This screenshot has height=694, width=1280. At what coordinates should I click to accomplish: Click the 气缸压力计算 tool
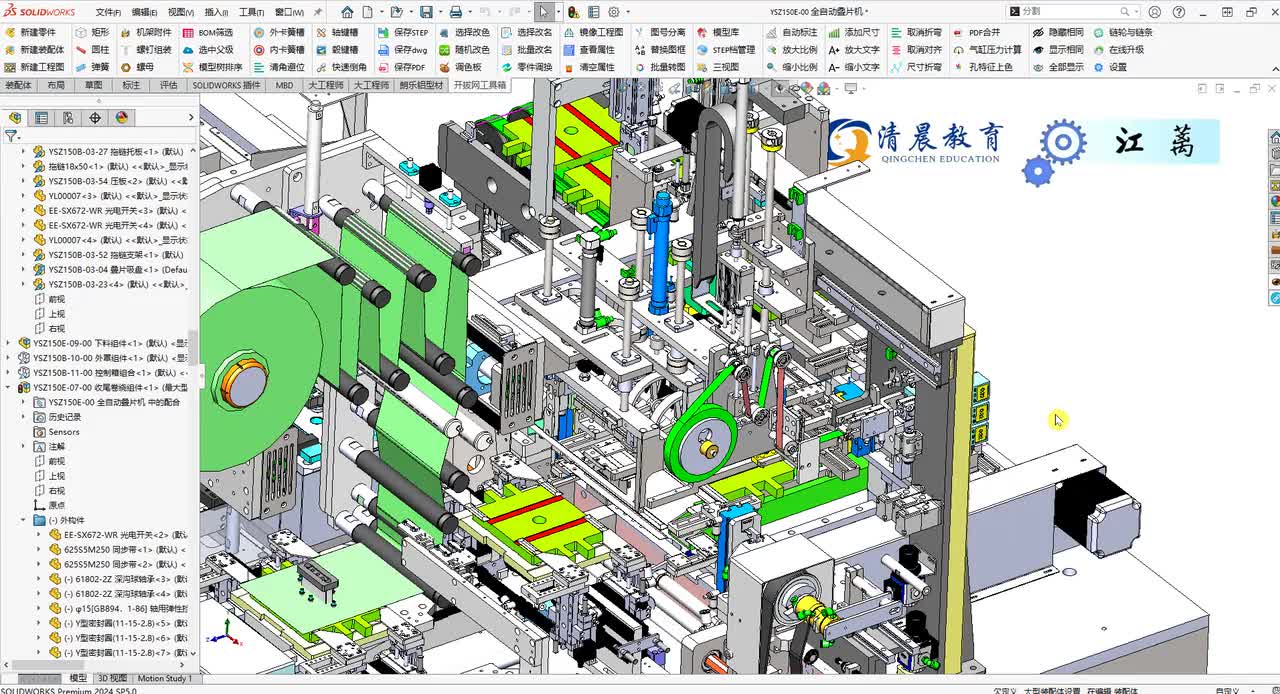[987, 49]
